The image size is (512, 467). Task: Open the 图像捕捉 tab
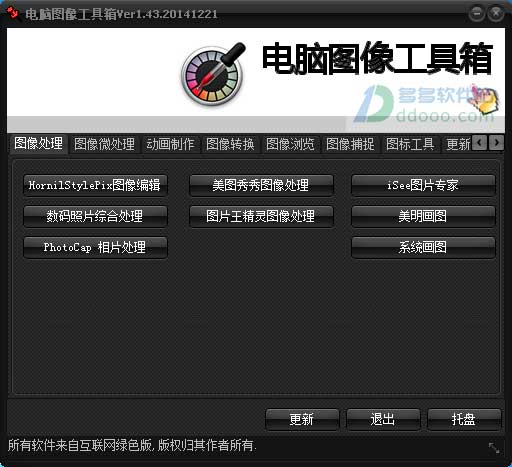[350, 144]
